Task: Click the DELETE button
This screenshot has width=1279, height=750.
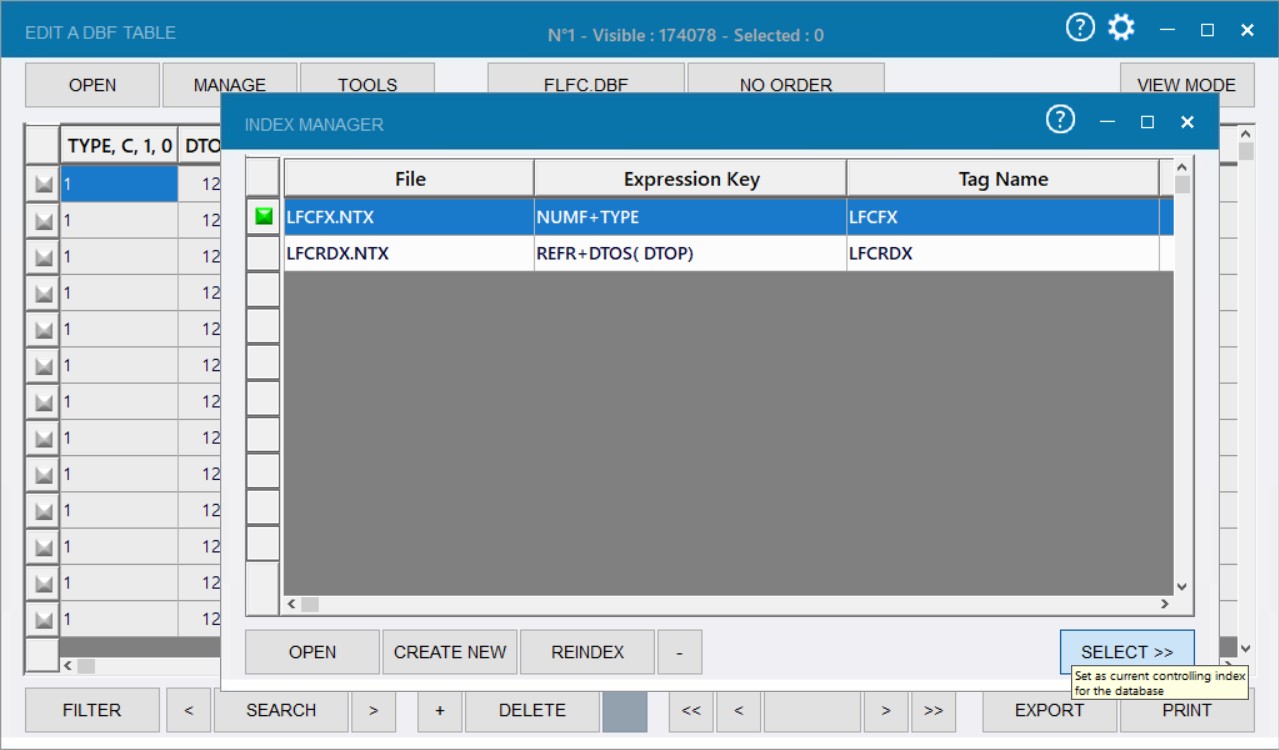Action: [532, 710]
